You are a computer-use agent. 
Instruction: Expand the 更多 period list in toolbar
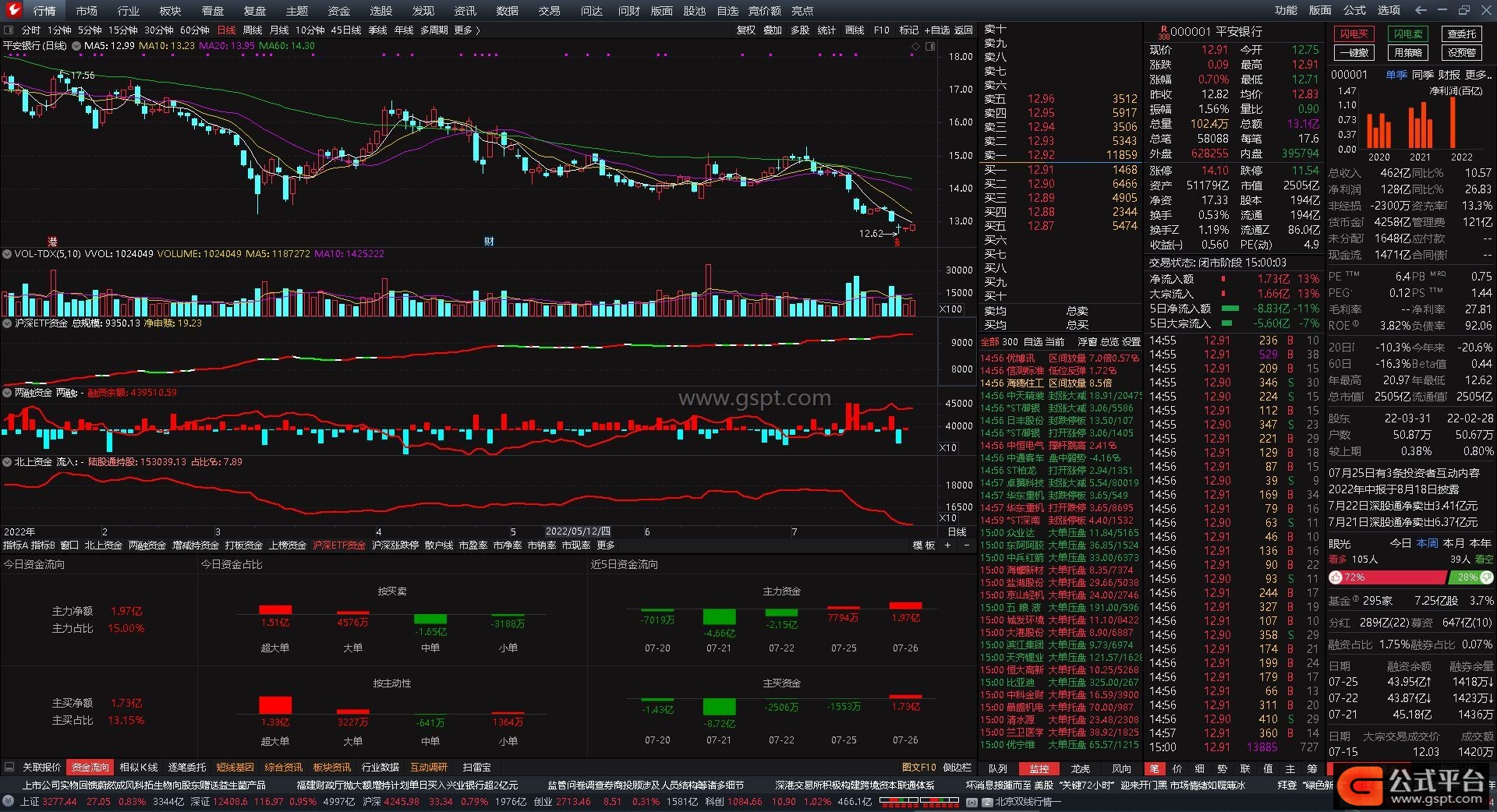[x=466, y=30]
